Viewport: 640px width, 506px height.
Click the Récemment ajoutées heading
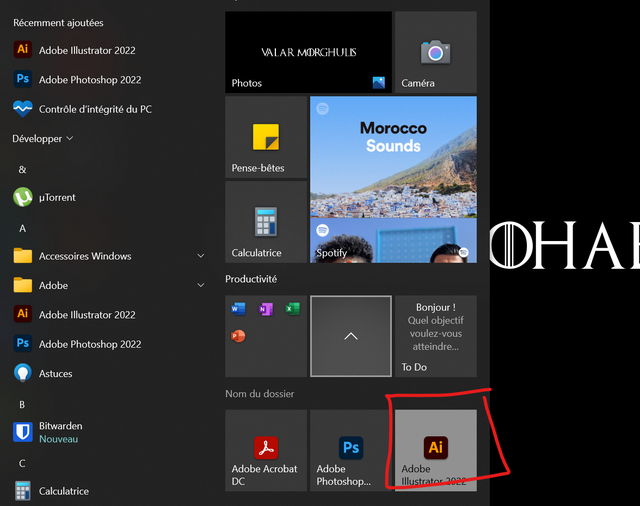58,23
